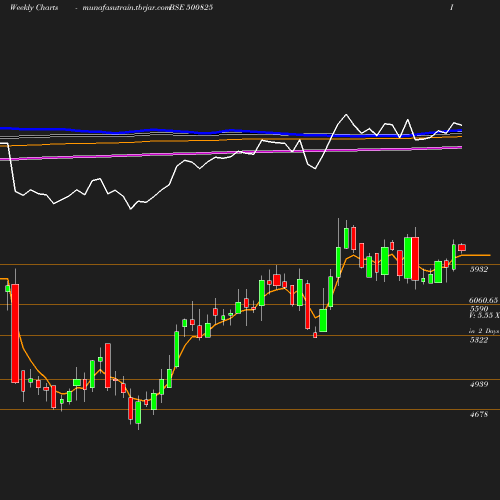
Task: Click the "munafasutrain.tbrjar.com" site label
Action: click(x=126, y=8)
